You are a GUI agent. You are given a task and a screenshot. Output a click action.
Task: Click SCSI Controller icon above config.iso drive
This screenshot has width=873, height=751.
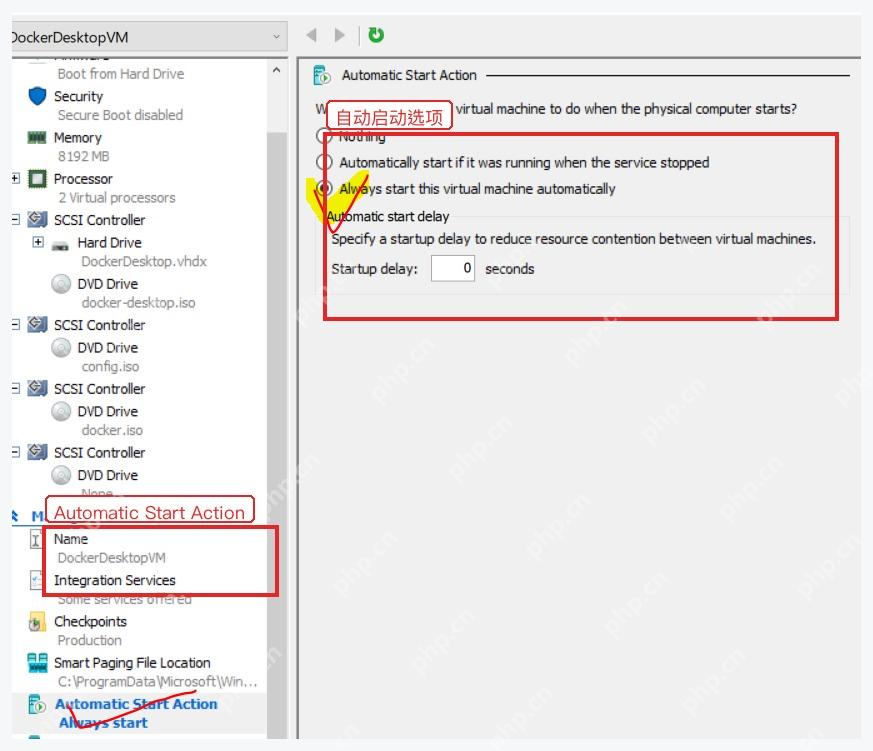click(37, 324)
